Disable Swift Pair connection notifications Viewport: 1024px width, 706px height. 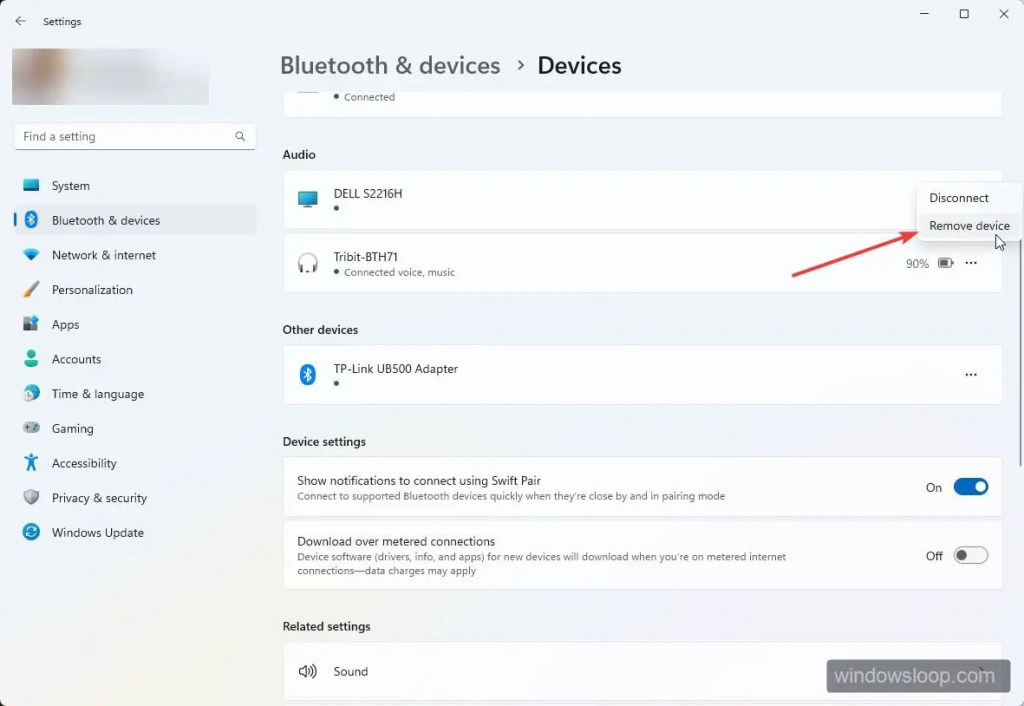[969, 487]
